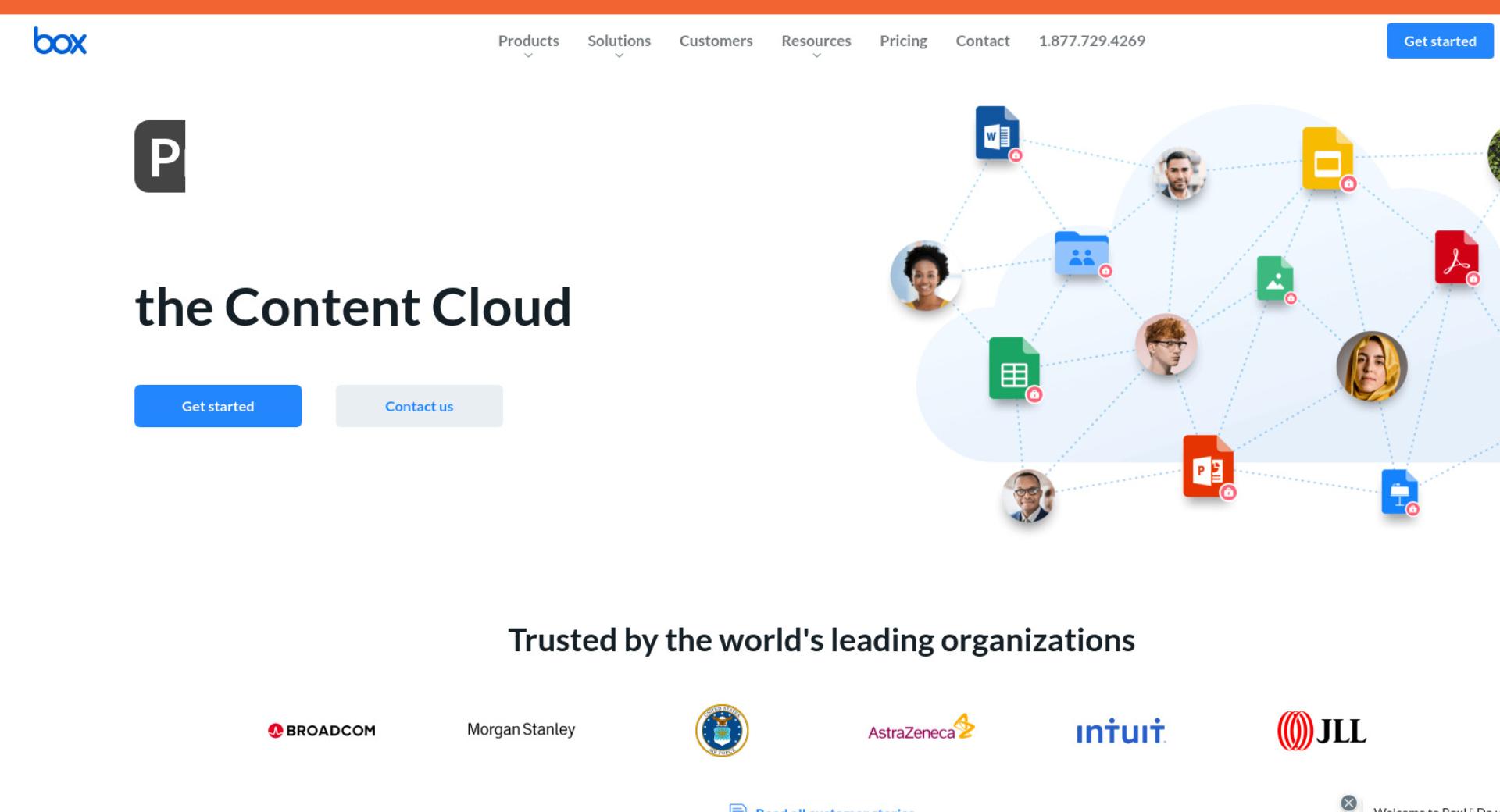This screenshot has width=1500, height=812.
Task: Expand the Resources dropdown chevron
Action: [816, 55]
